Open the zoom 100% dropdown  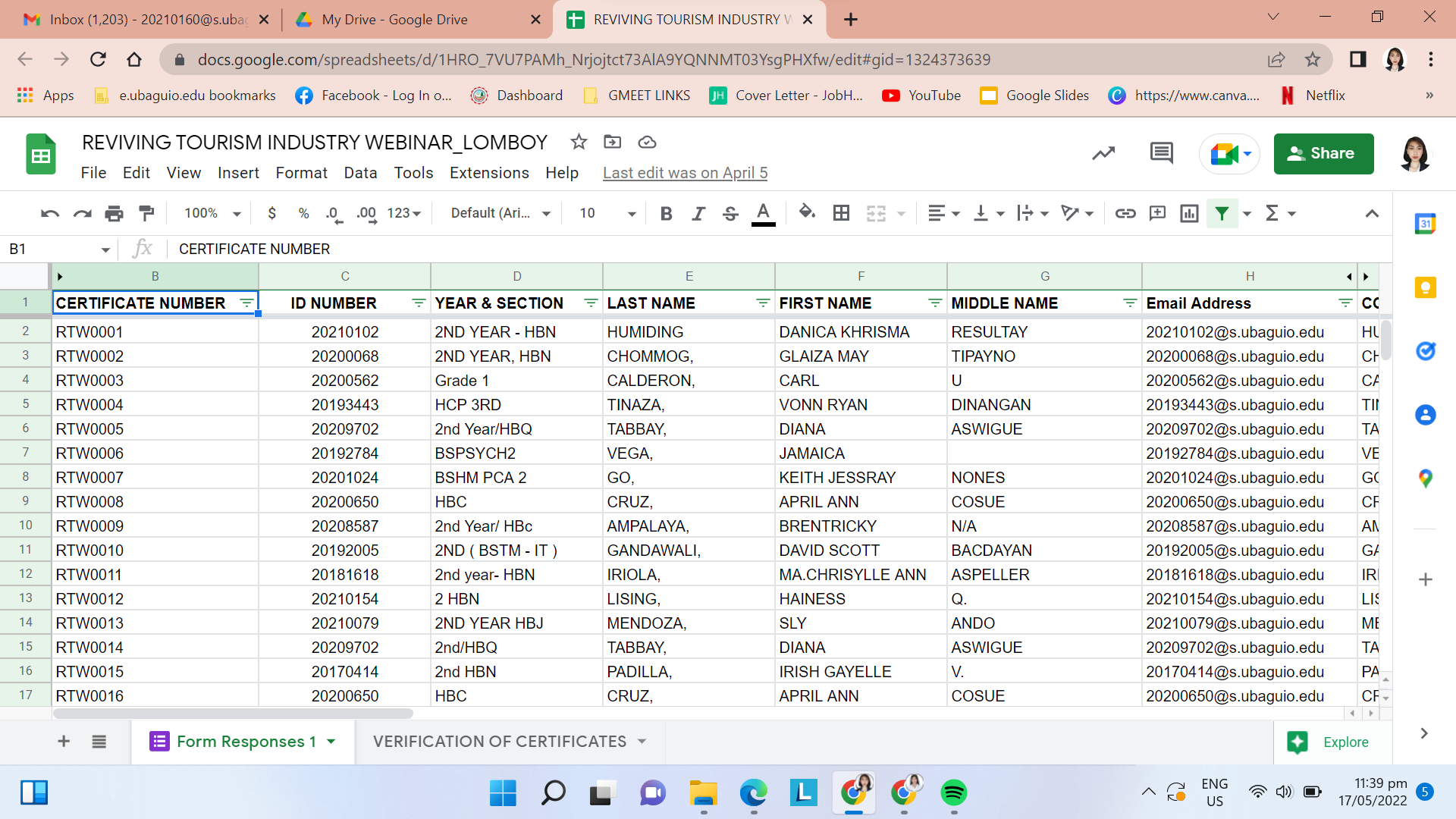tap(212, 214)
